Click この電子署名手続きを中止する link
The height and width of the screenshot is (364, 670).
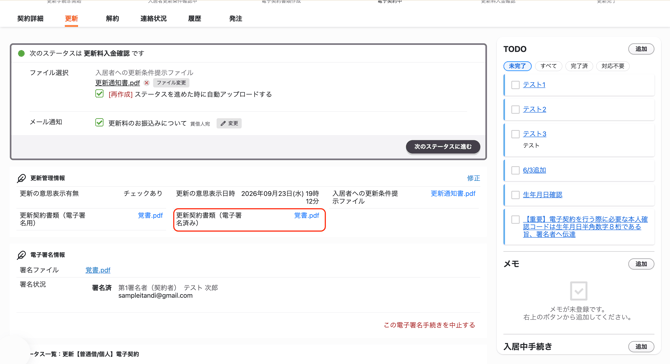429,325
